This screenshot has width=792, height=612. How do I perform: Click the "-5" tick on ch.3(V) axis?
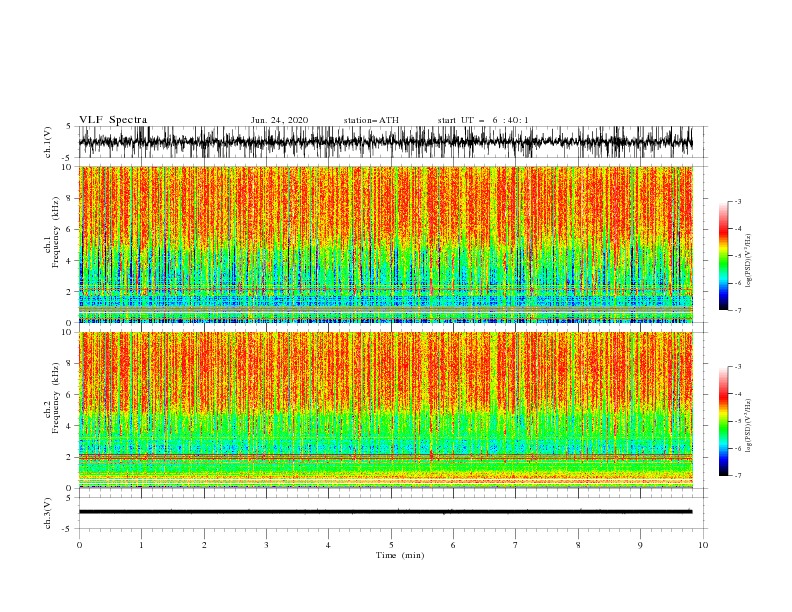pyautogui.click(x=68, y=529)
